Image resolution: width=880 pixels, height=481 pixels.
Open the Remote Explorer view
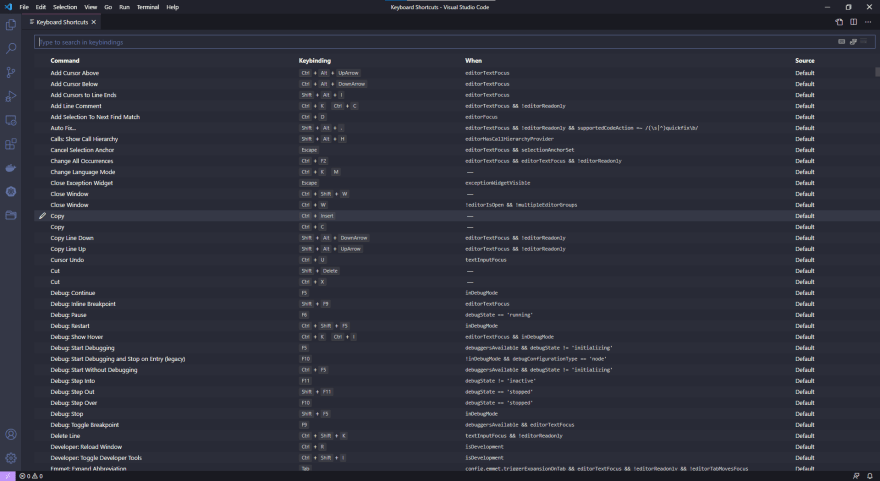[x=11, y=120]
